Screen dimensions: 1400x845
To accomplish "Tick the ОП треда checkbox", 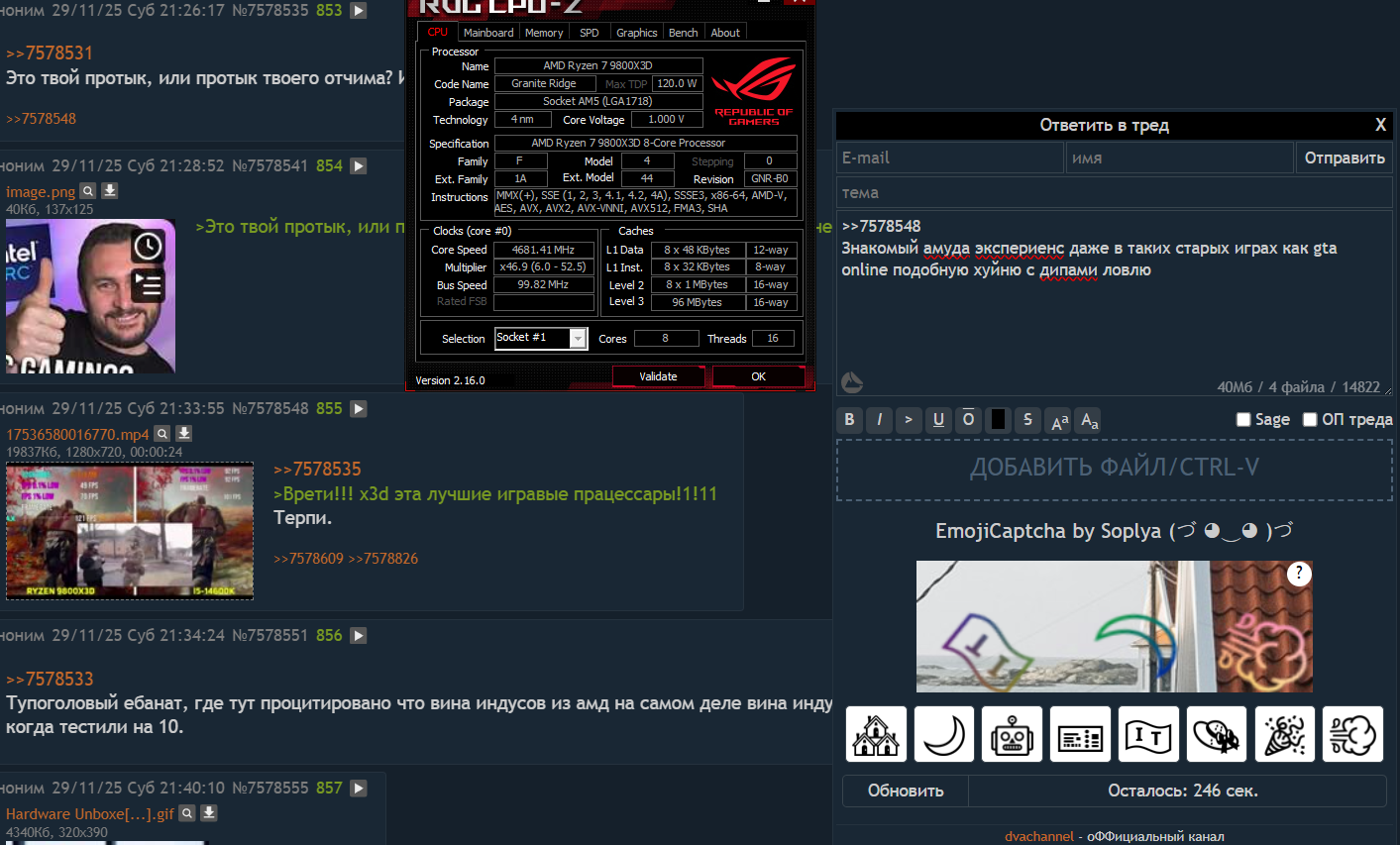I will pos(1310,420).
